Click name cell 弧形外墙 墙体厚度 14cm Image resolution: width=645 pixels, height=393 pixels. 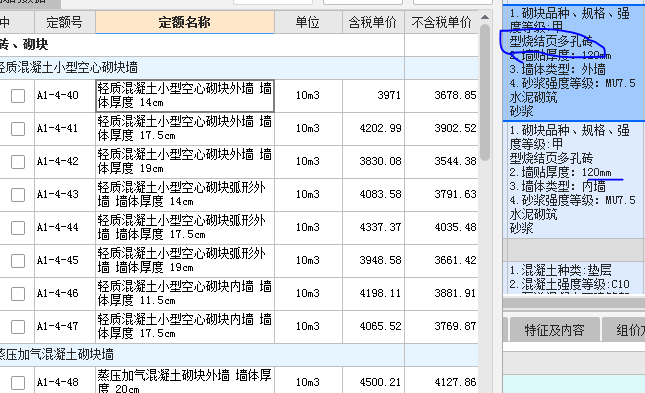point(185,195)
